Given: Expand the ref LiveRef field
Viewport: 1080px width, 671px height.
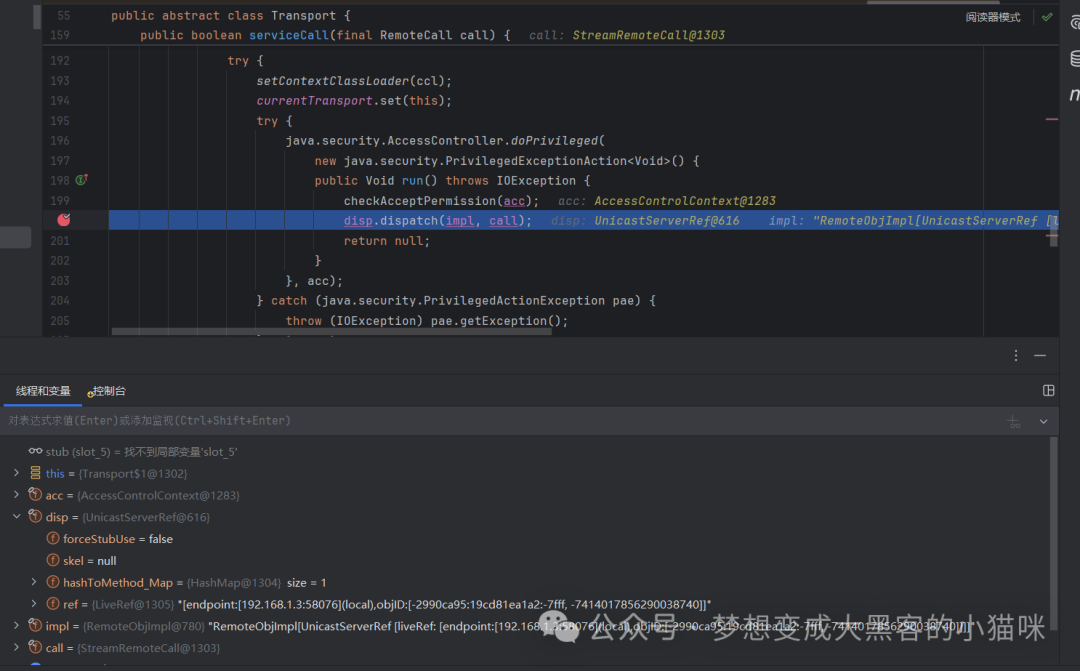Looking at the screenshot, I should pos(34,603).
